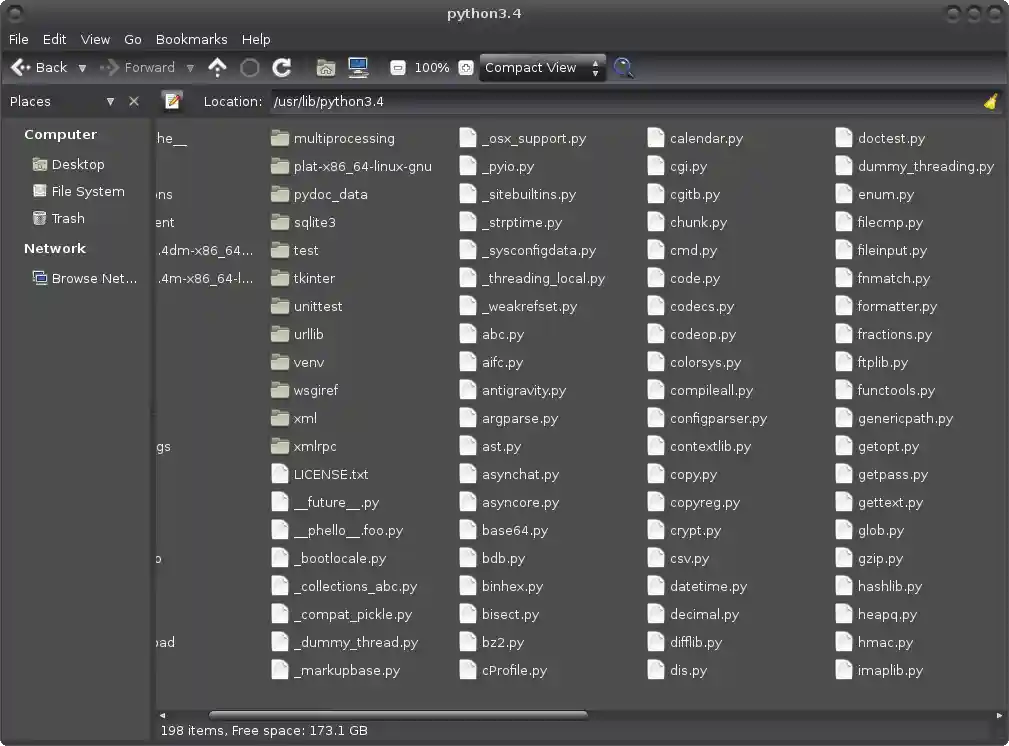1009x746 pixels.
Task: Open the desktop shortcut icon in the toolbar
Action: tap(358, 67)
